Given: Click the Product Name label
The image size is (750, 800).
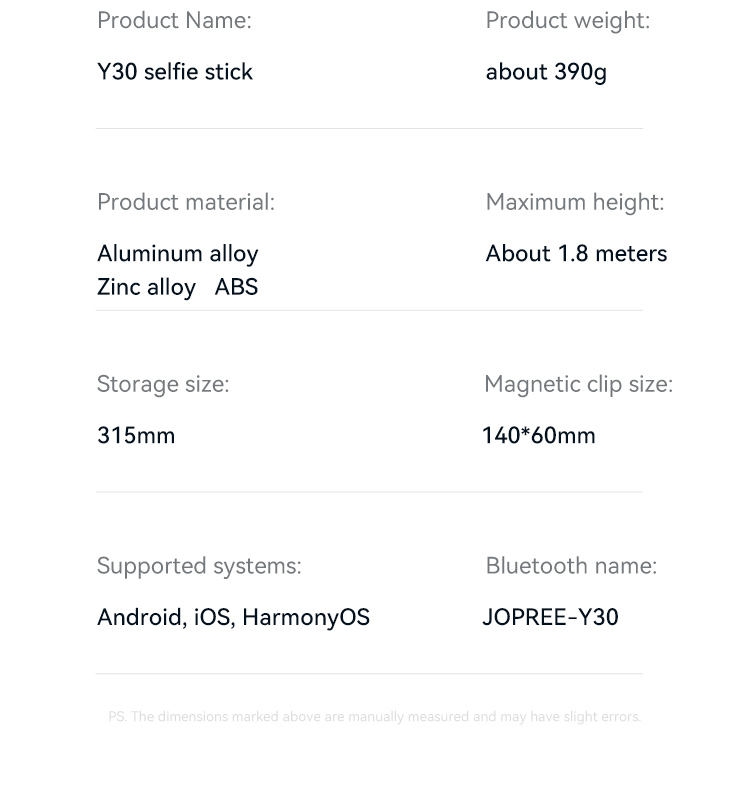Looking at the screenshot, I should [174, 21].
